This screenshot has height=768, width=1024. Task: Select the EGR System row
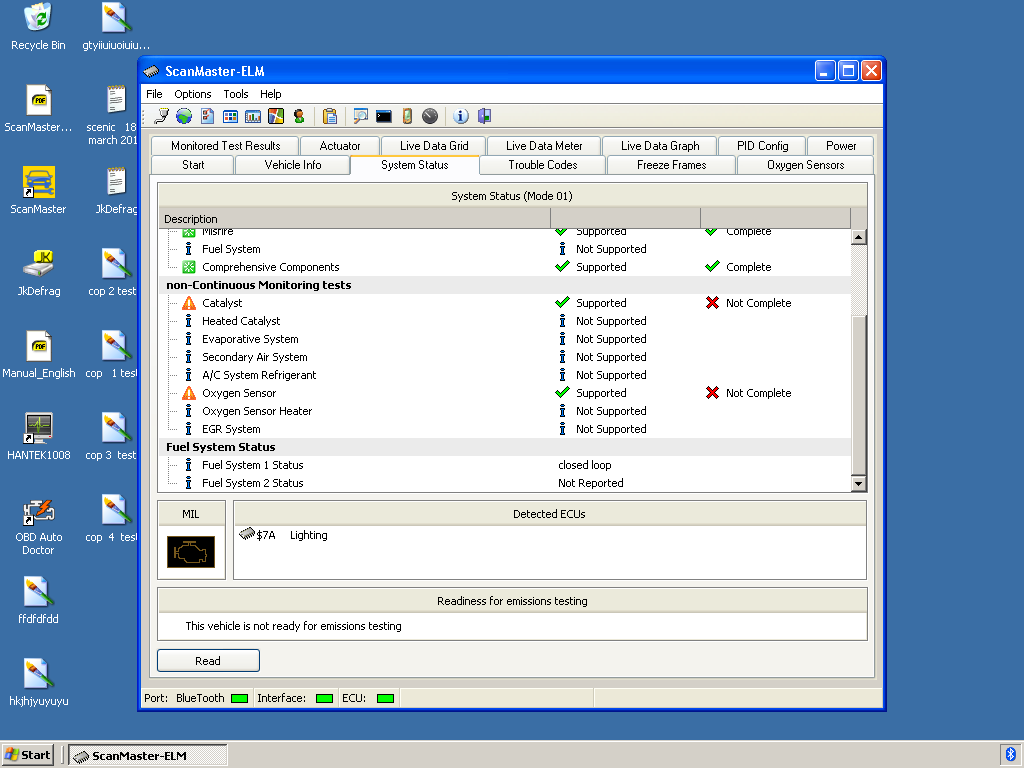coord(505,429)
